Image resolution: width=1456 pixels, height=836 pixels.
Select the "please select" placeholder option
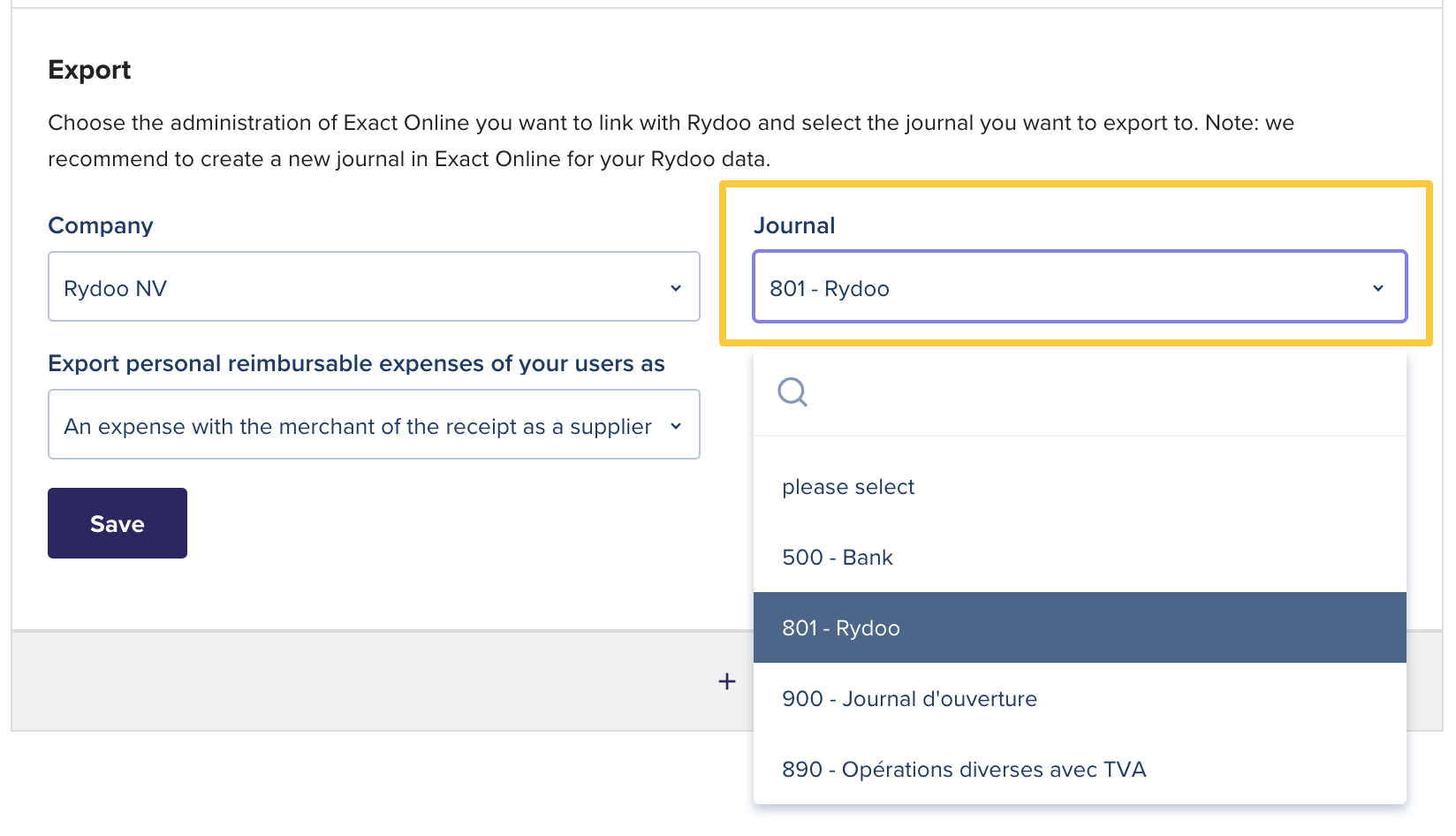click(x=848, y=487)
